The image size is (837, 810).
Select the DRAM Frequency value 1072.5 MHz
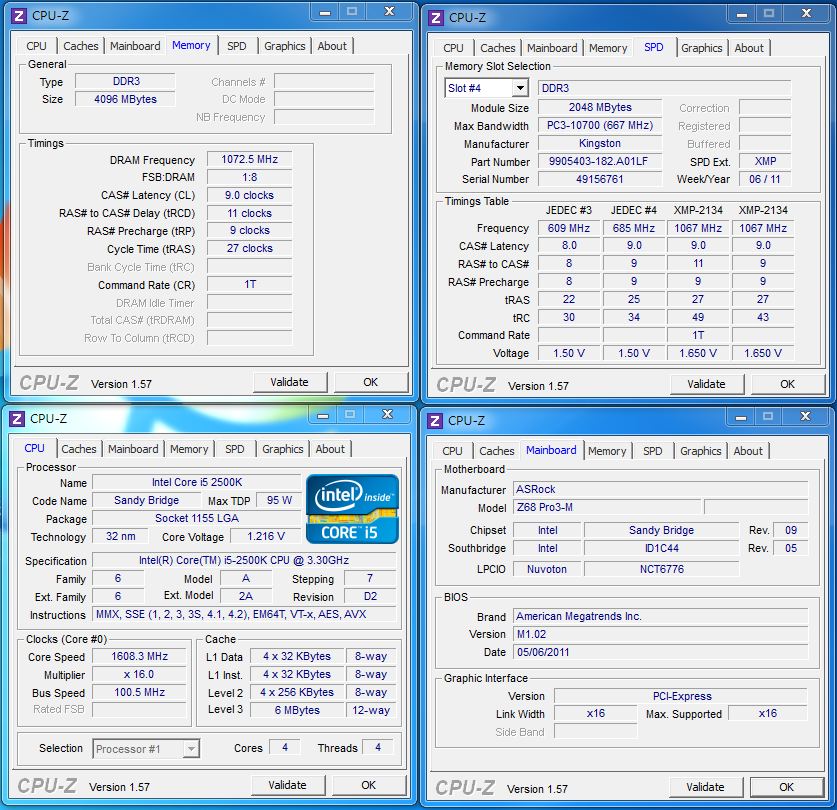pyautogui.click(x=249, y=160)
